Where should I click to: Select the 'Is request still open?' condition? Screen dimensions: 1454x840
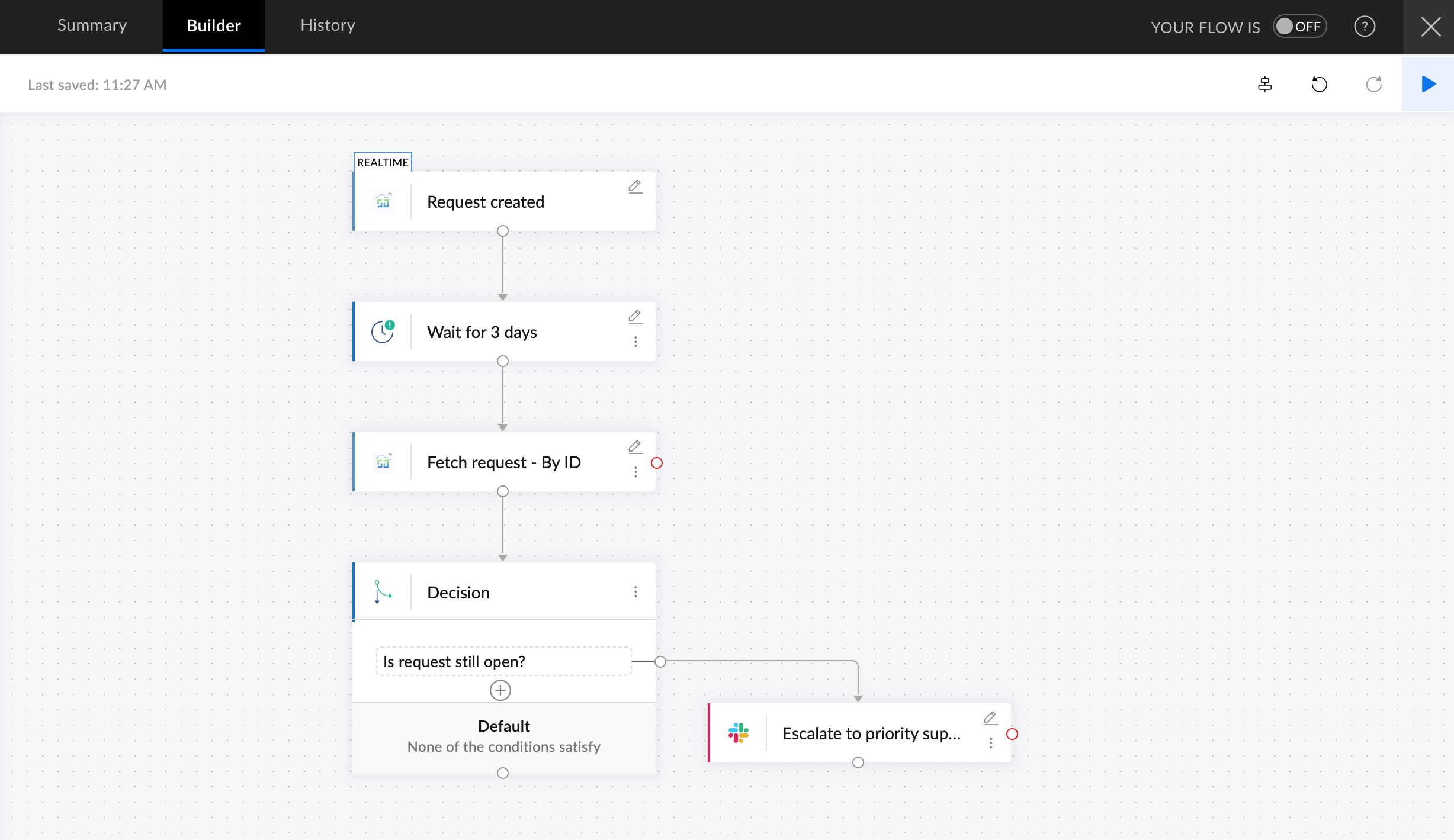click(x=503, y=661)
